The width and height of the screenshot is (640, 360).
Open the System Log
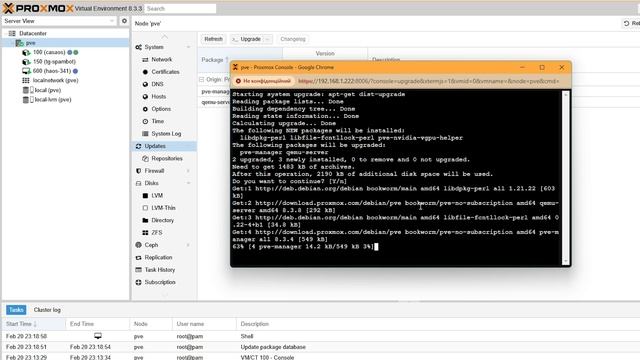pyautogui.click(x=166, y=134)
